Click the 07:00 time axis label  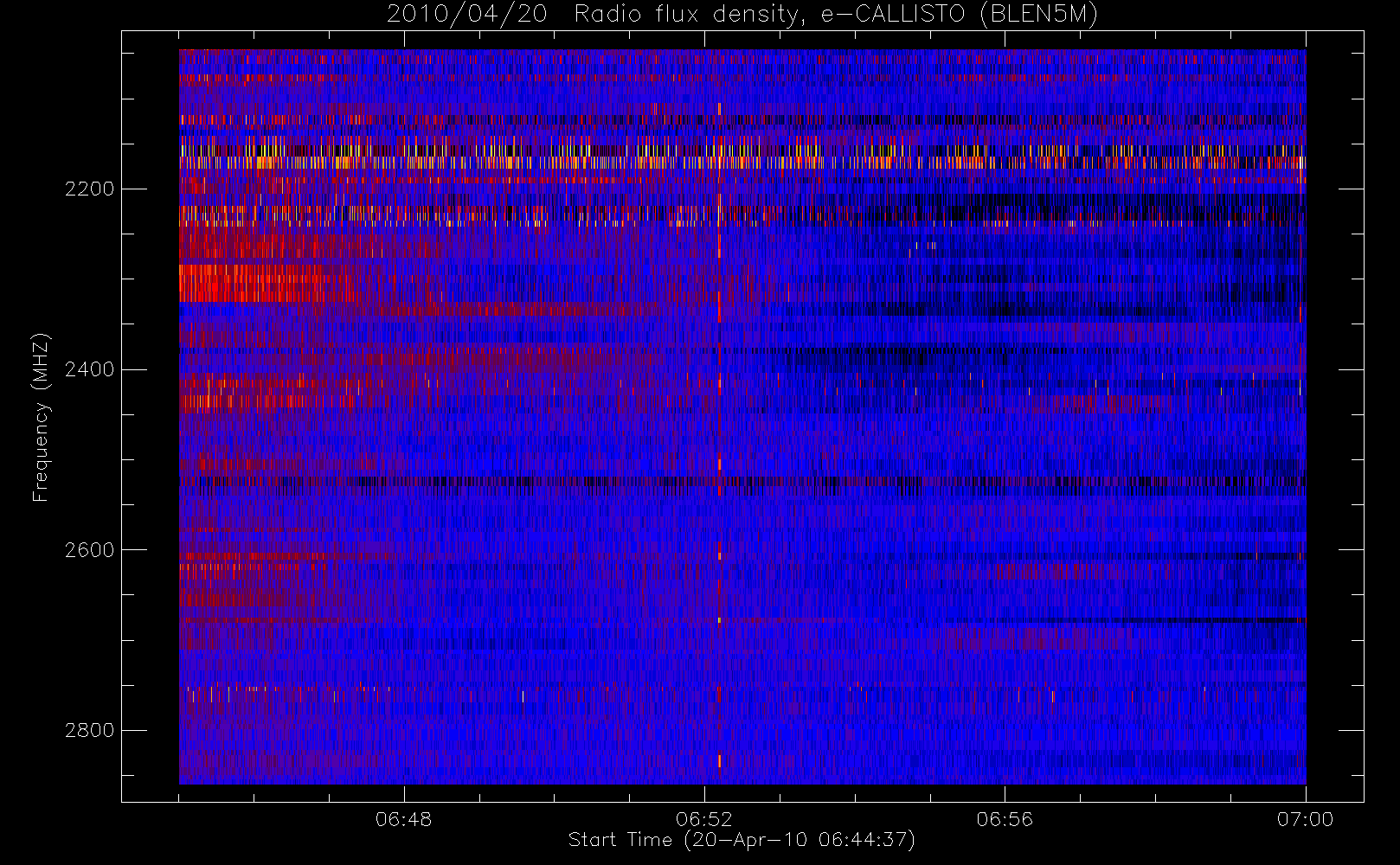(1305, 819)
